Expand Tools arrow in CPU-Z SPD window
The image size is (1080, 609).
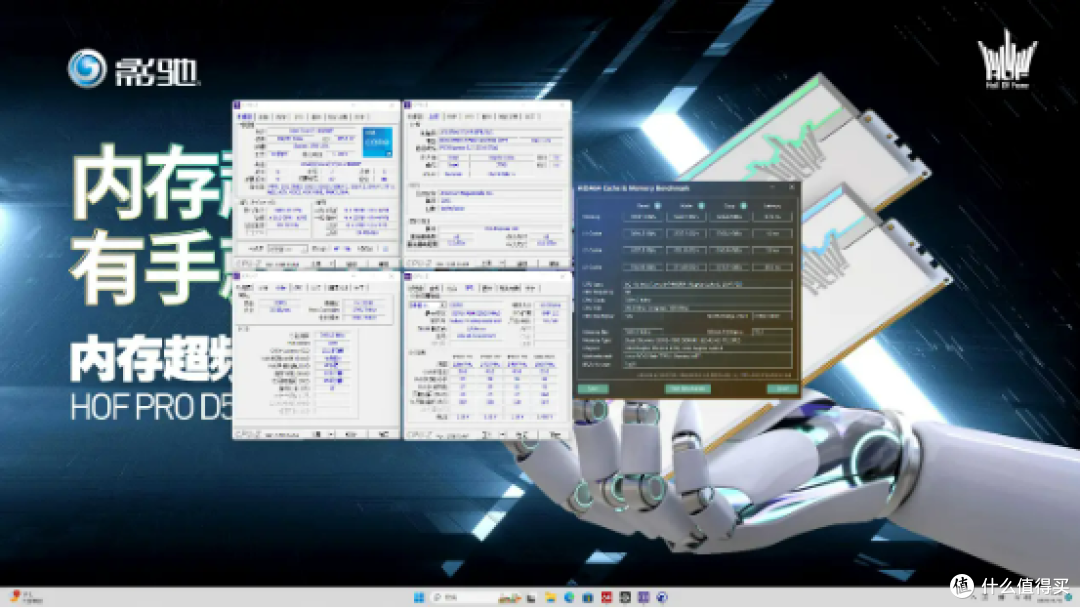[x=501, y=435]
